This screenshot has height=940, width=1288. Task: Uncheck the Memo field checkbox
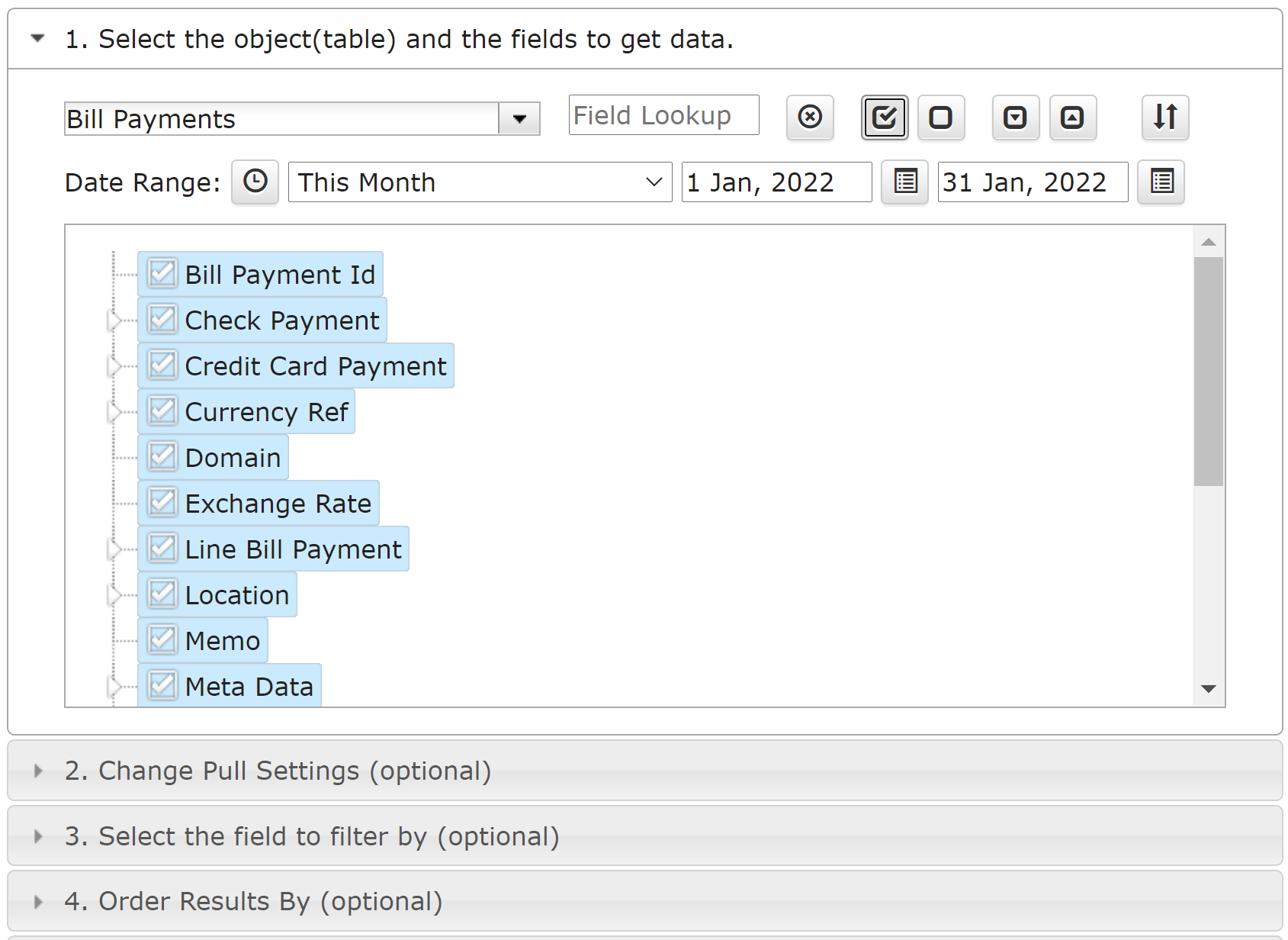pyautogui.click(x=162, y=640)
